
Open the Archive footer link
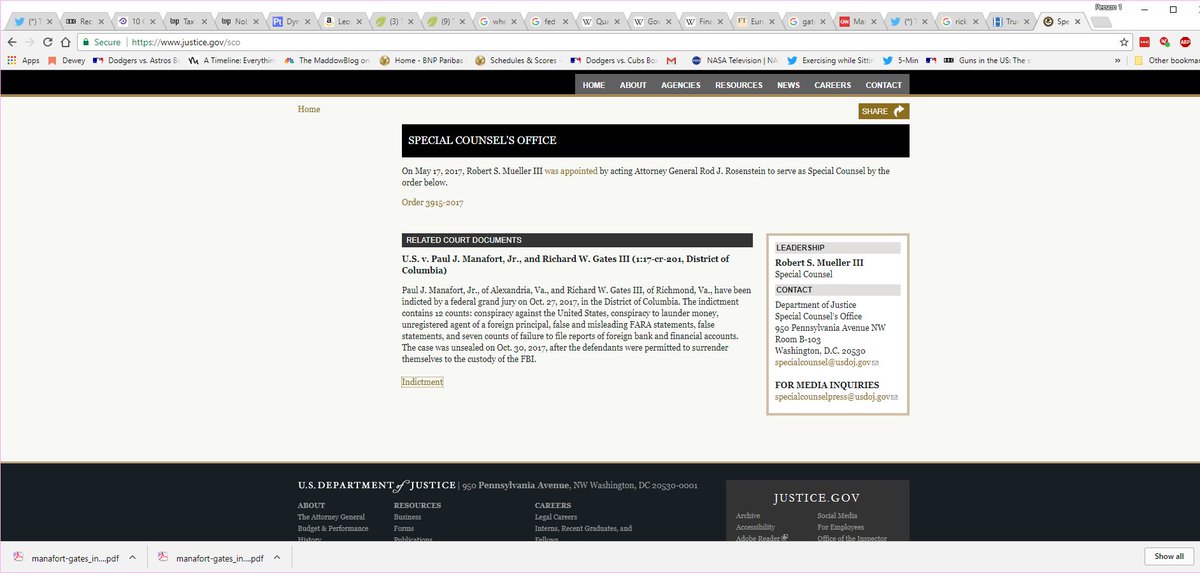748,516
